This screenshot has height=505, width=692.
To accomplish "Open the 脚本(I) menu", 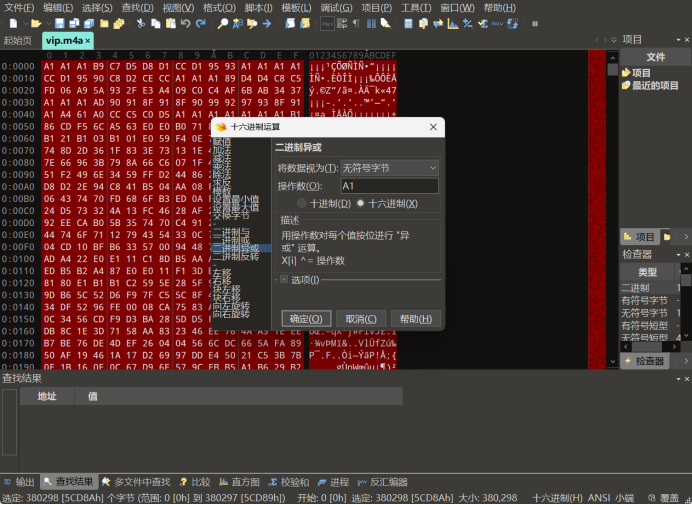I will [x=258, y=8].
